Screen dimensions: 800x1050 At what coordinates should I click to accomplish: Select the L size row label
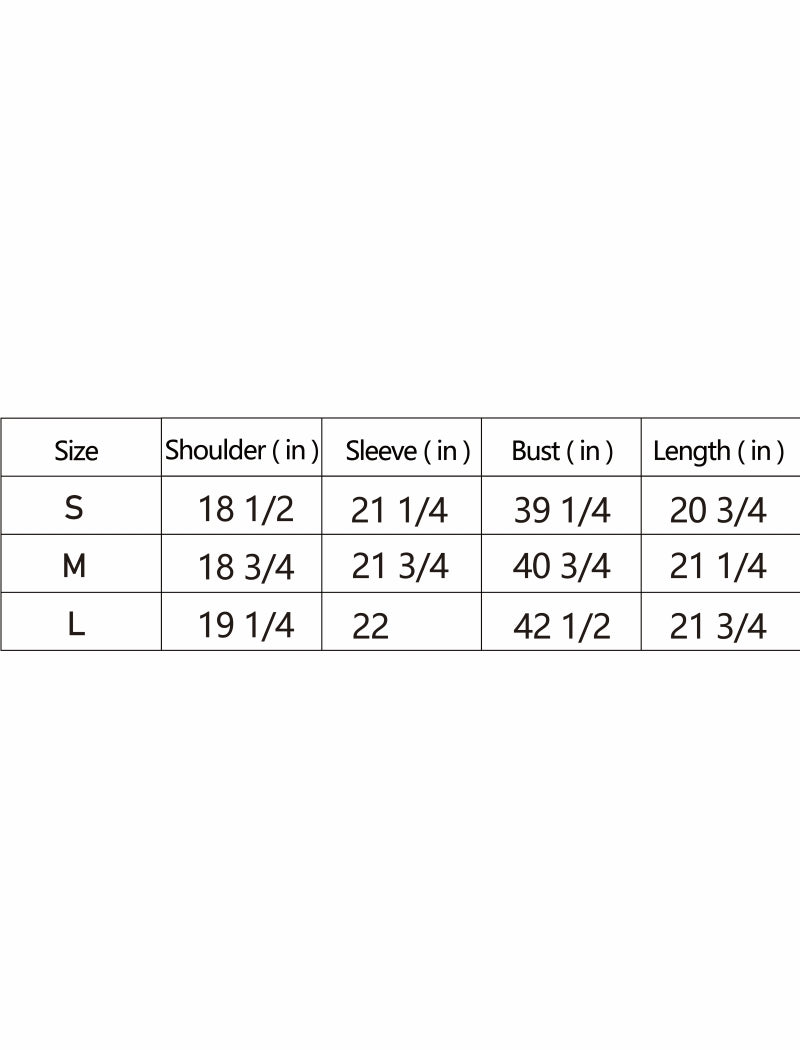click(x=74, y=625)
